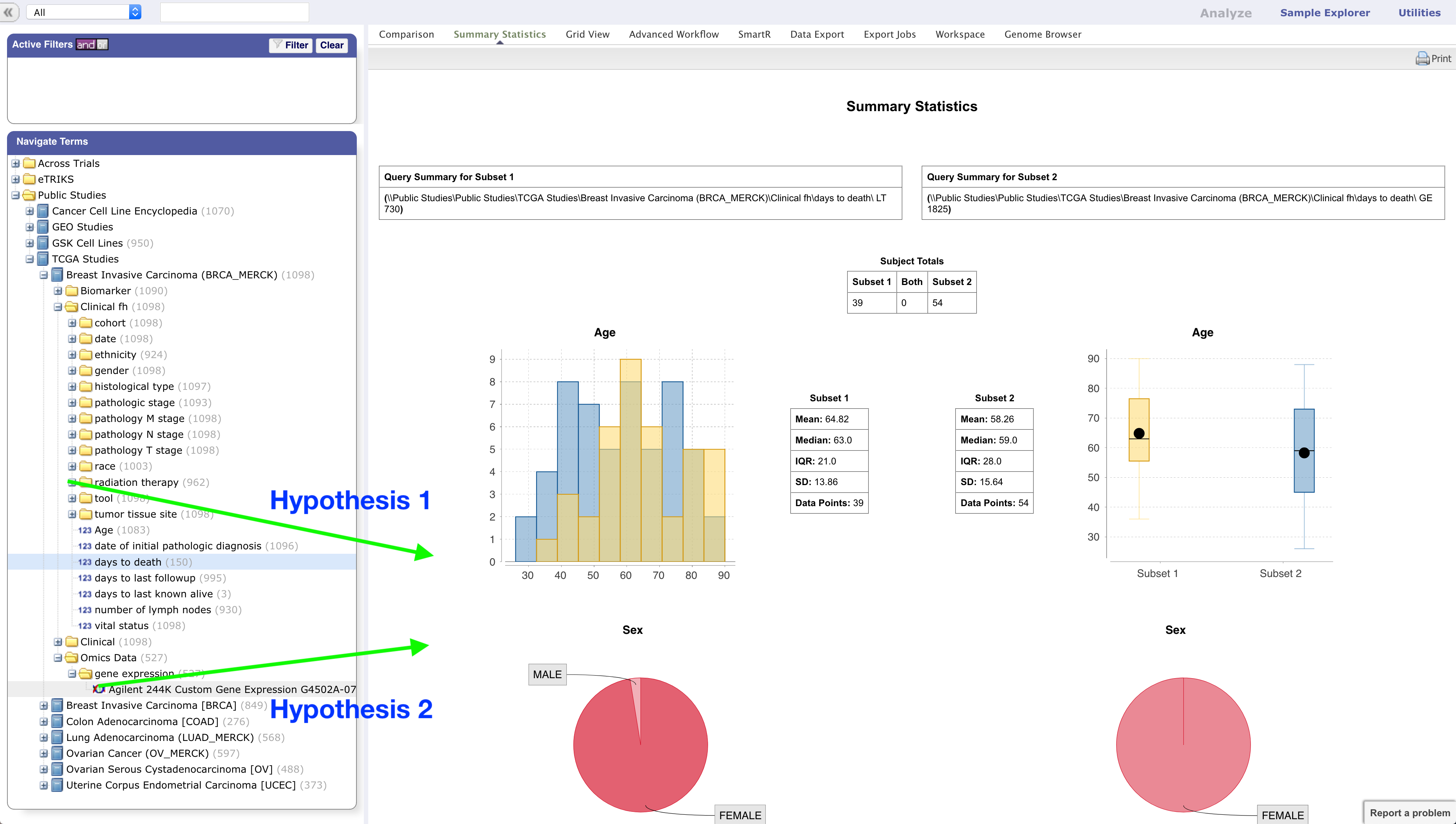Viewport: 1456px width, 824px height.
Task: Expand the Biomarker folder
Action: point(58,291)
